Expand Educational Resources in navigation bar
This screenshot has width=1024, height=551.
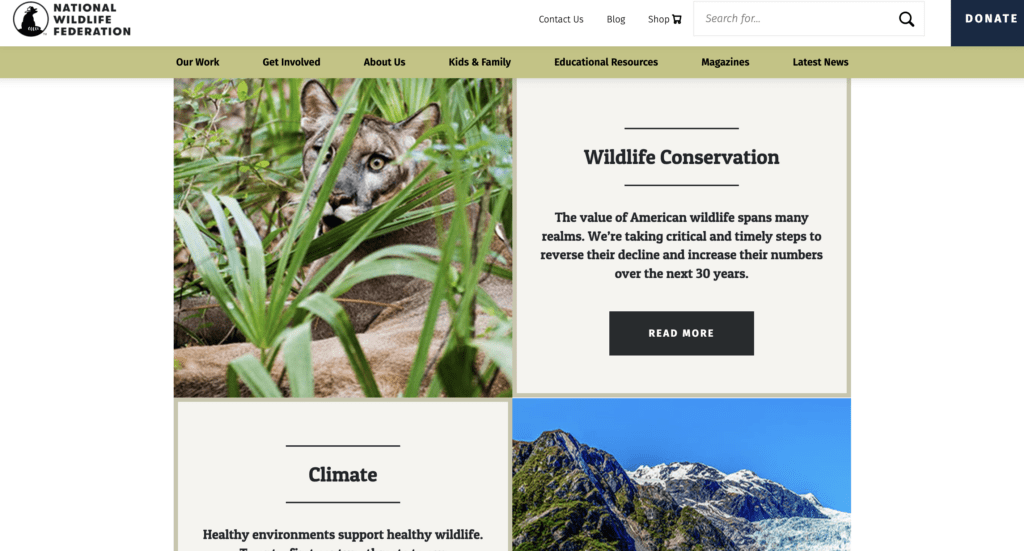[x=606, y=62]
